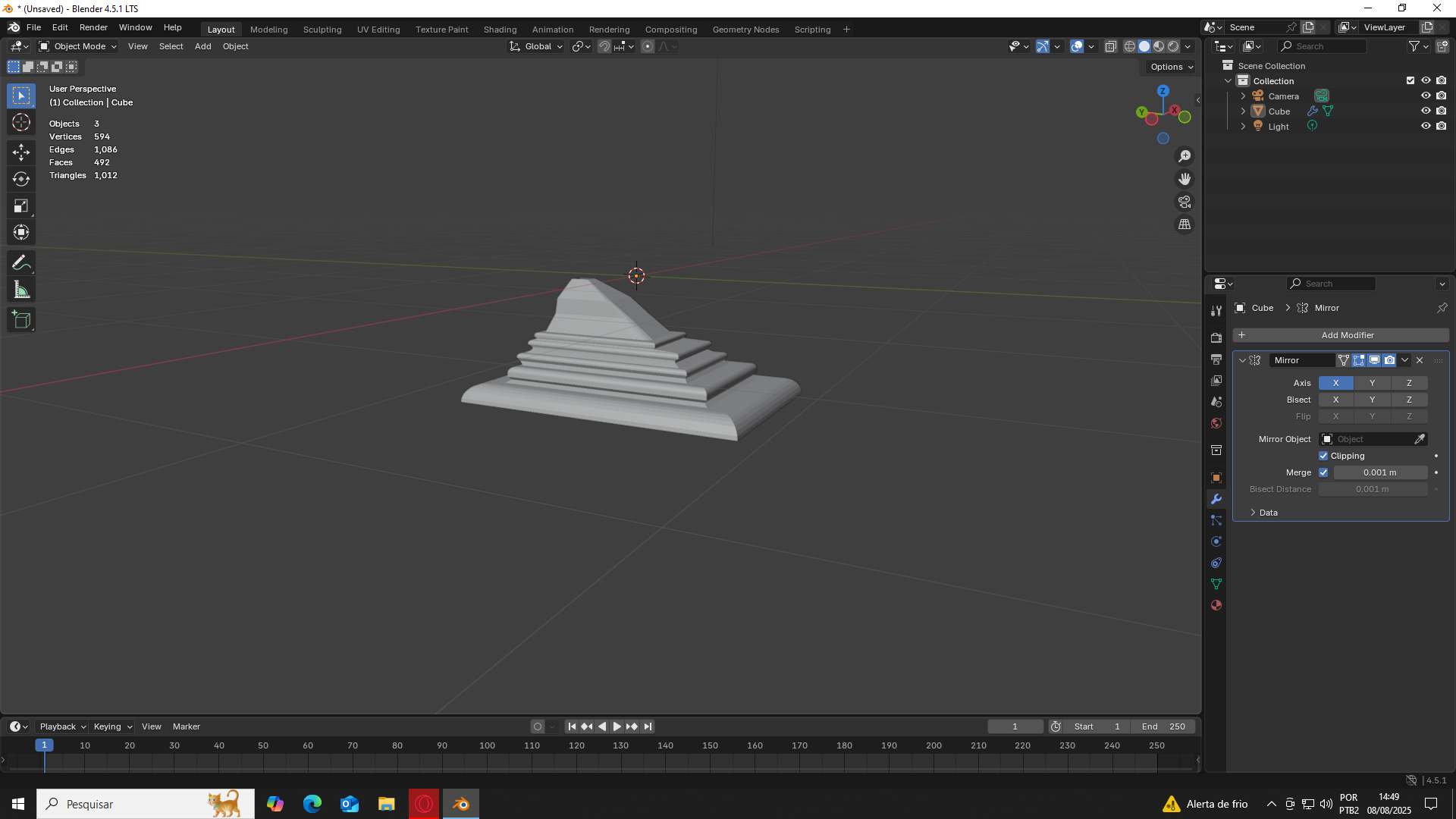Click the Merge distance value field
The height and width of the screenshot is (819, 1456).
pos(1379,472)
